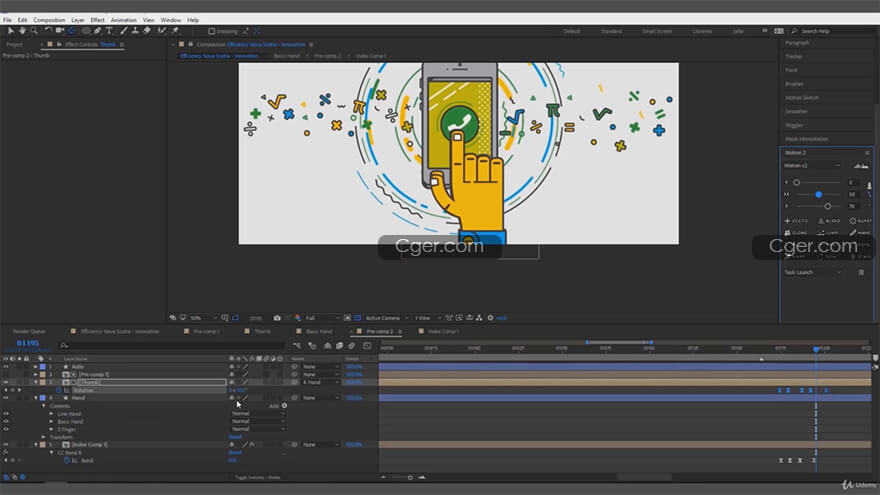880x495 pixels.
Task: Select the Type text tool
Action: [109, 31]
